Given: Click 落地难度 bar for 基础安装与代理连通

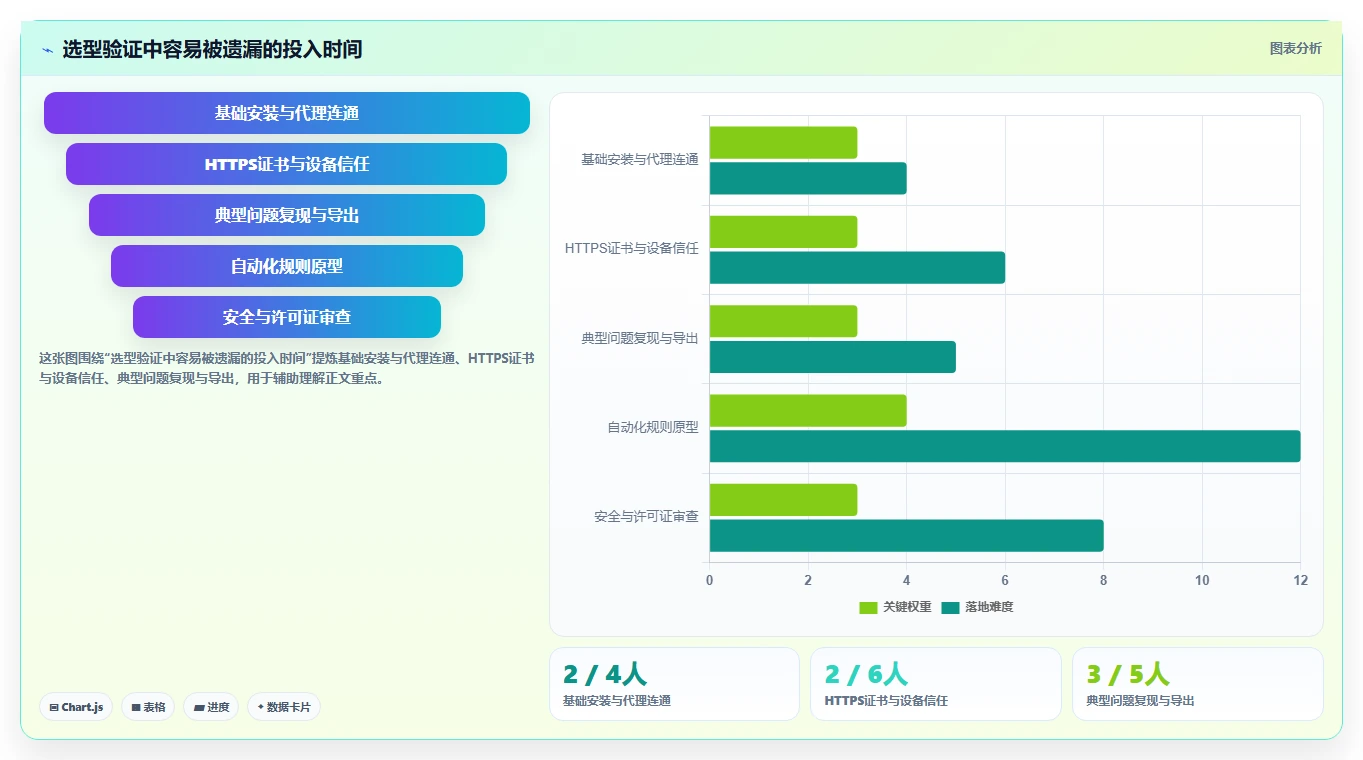Looking at the screenshot, I should tap(808, 178).
